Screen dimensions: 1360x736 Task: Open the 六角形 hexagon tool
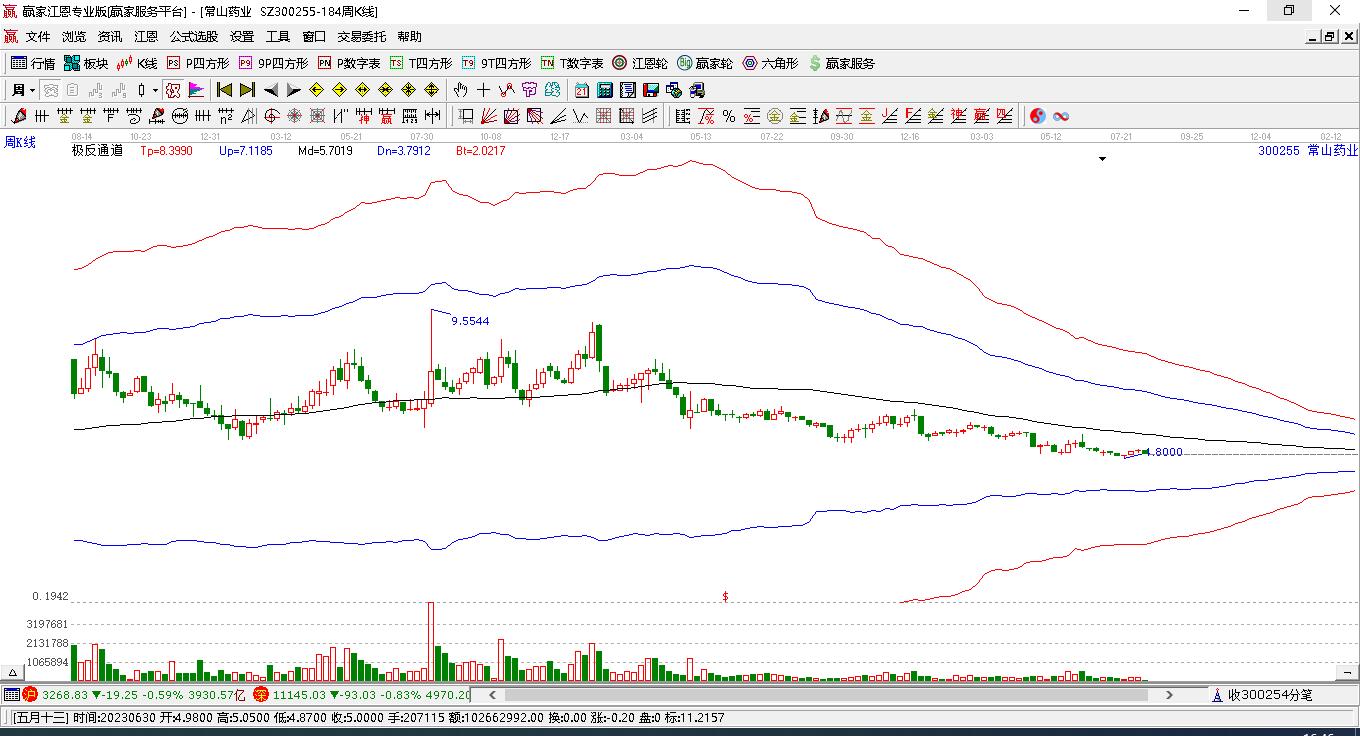tap(770, 63)
